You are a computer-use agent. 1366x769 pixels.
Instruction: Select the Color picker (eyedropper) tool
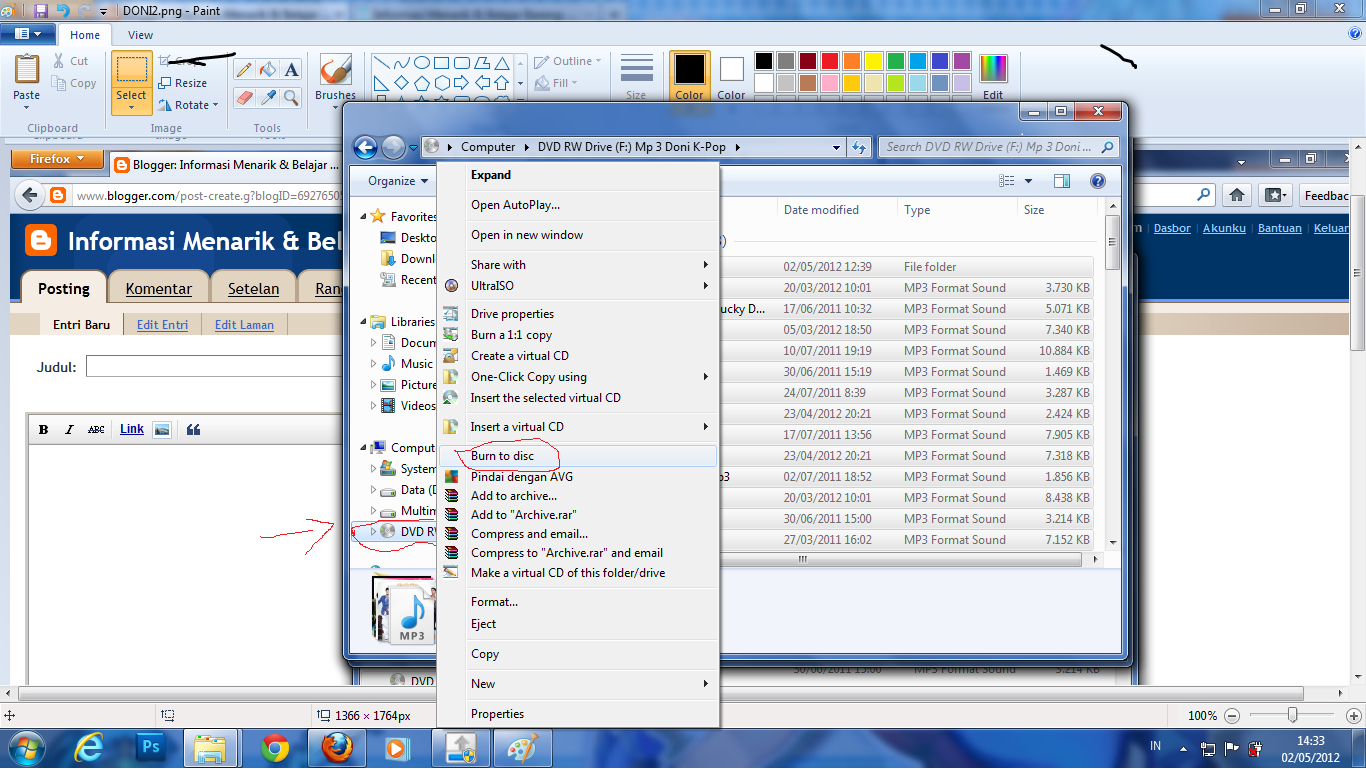[268, 97]
